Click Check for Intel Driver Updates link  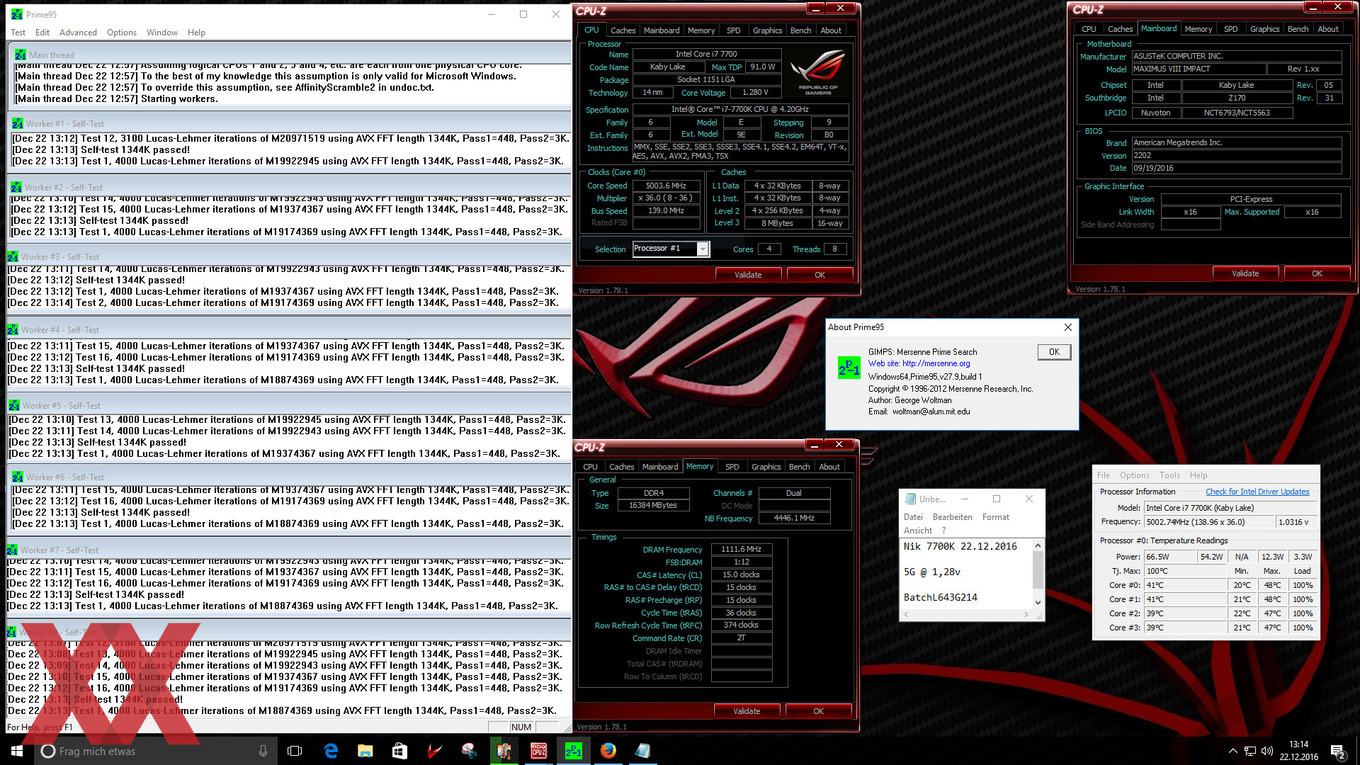pos(1257,492)
